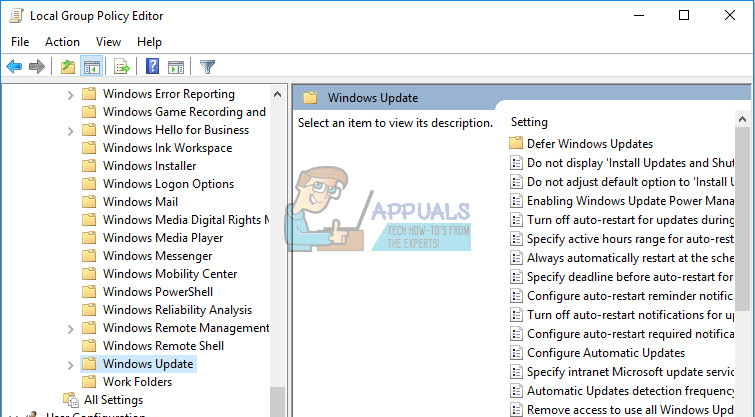Click policy icon beside Remove access to use all Windows Update
This screenshot has width=755, height=417.
point(516,410)
